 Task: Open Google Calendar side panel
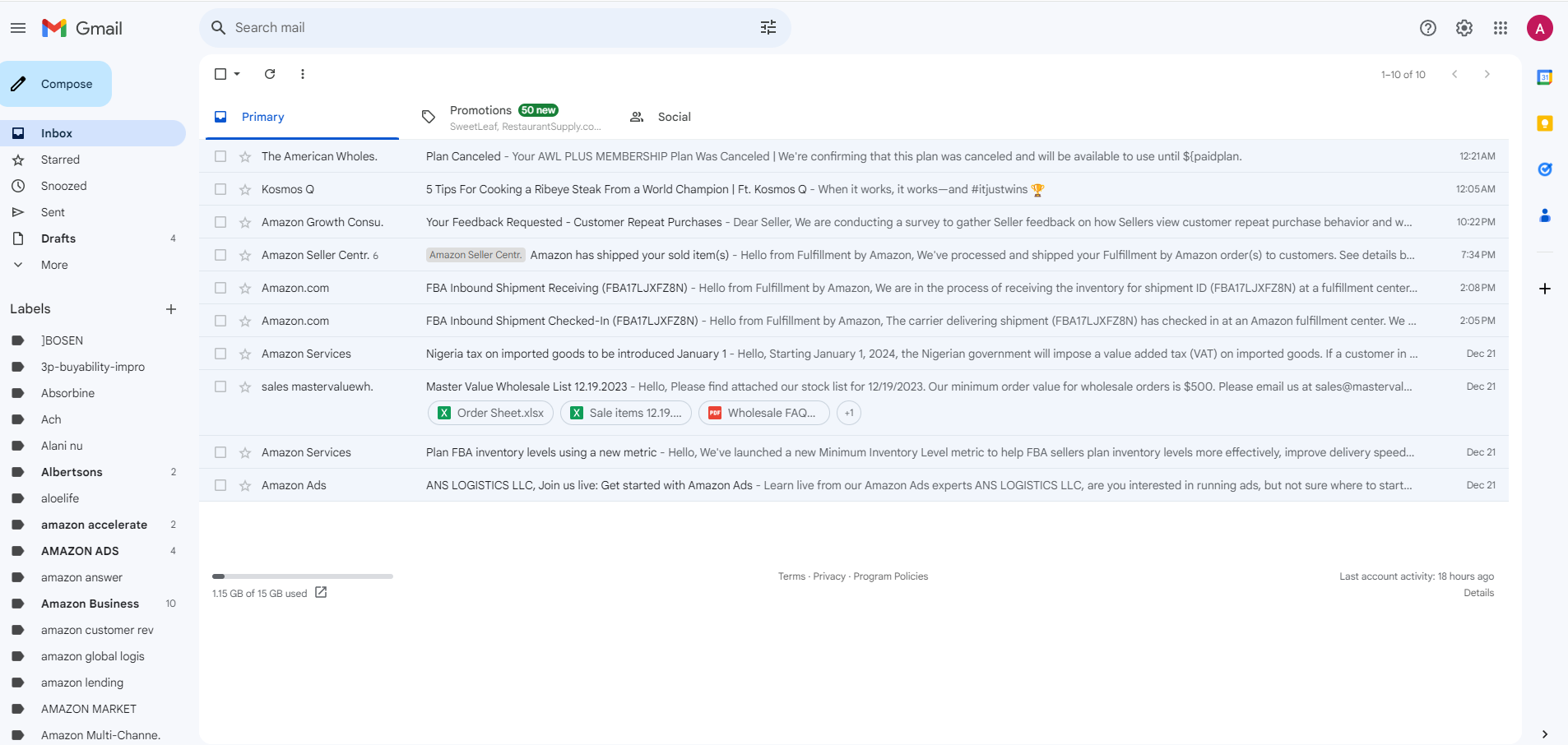pyautogui.click(x=1545, y=77)
